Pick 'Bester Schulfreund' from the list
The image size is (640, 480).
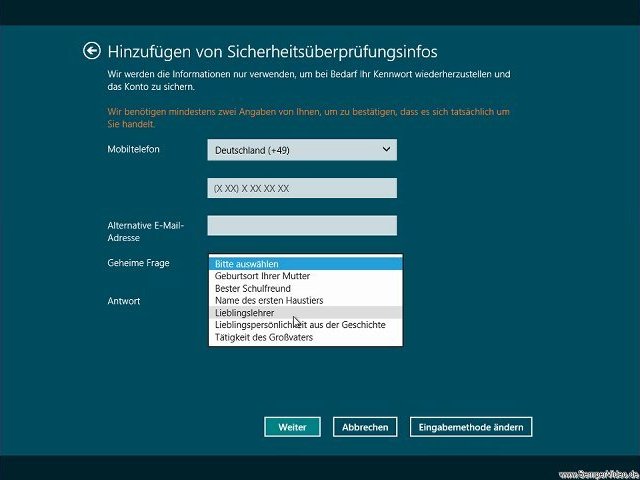(x=305, y=288)
